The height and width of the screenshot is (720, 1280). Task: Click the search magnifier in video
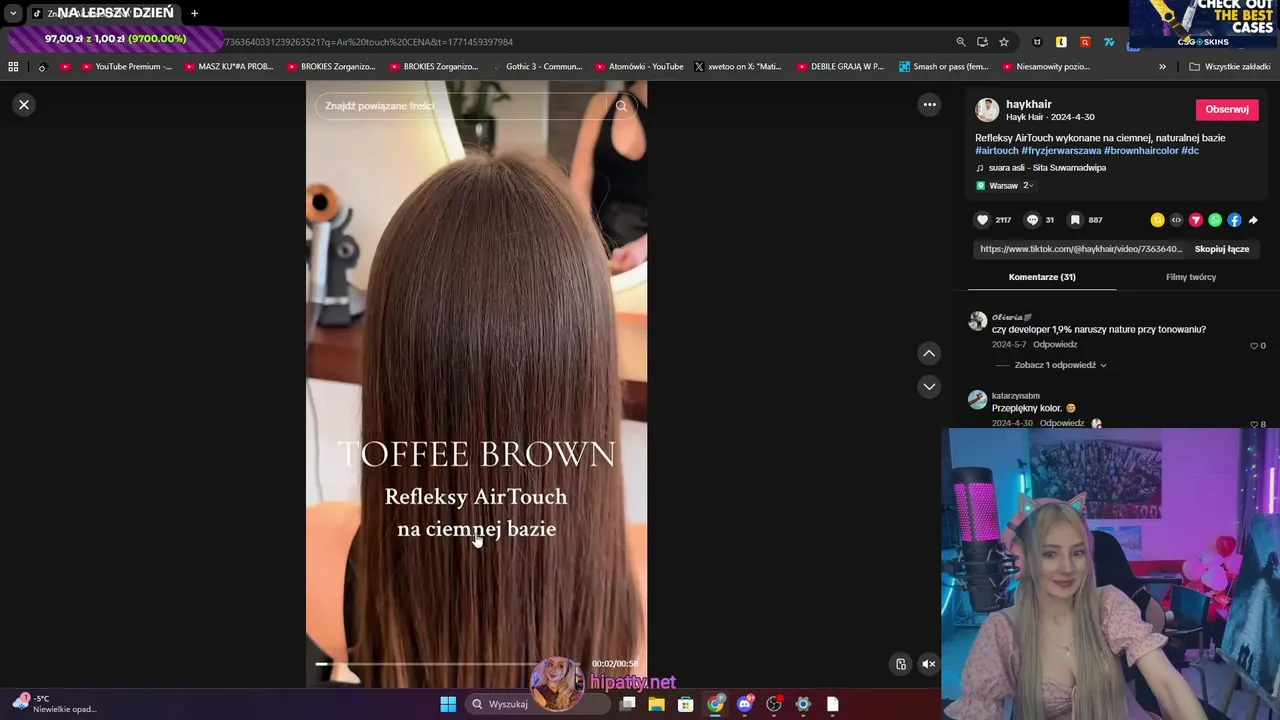click(x=621, y=106)
